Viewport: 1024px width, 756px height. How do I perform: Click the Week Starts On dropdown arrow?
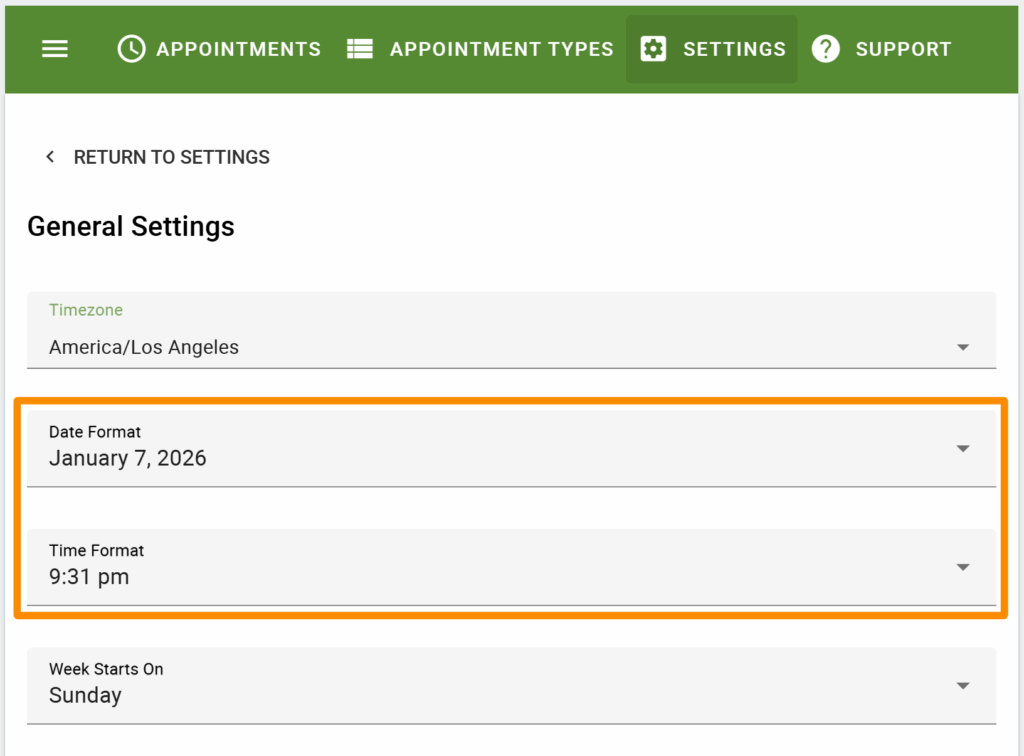click(962, 685)
